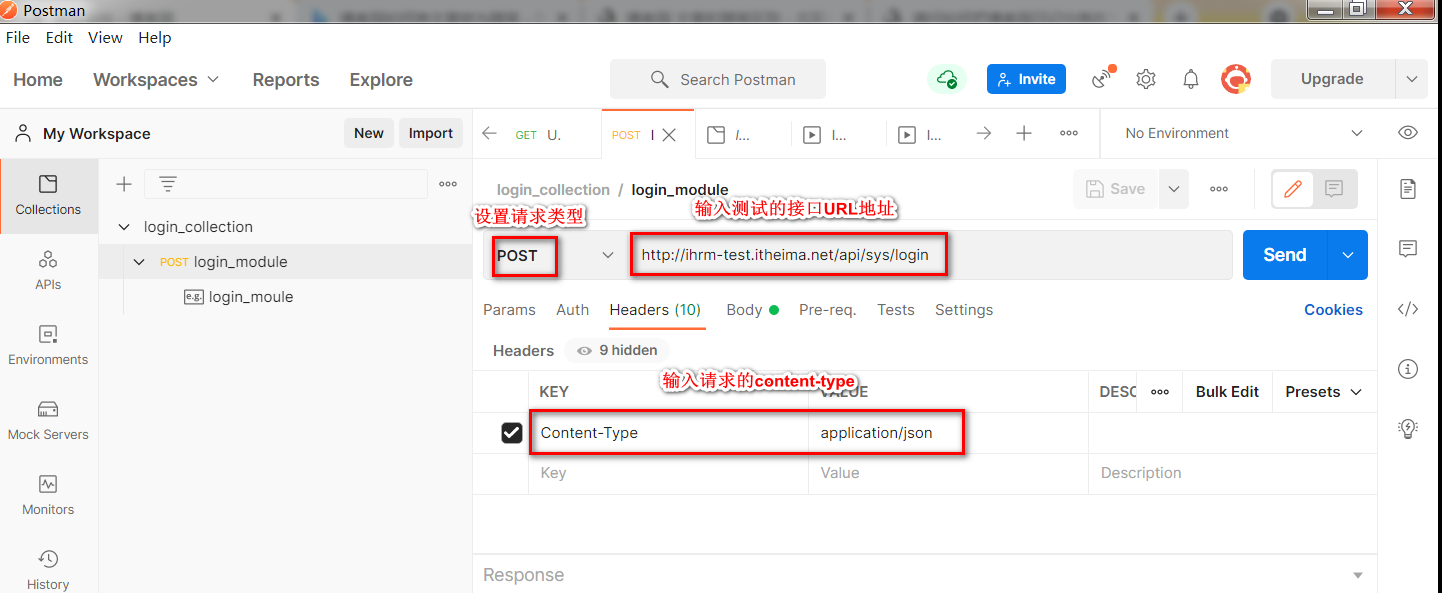
Task: Open tab bar ellipsis options
Action: [x=1069, y=133]
